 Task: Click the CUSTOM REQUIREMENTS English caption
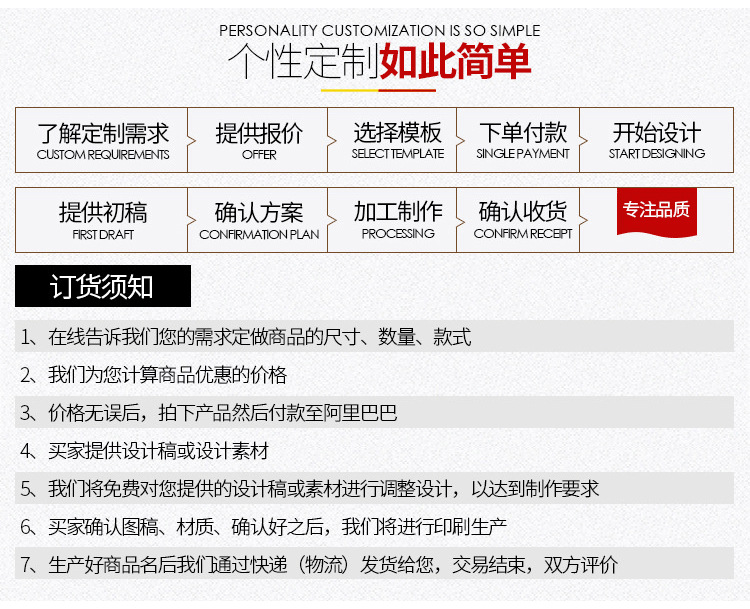(103, 155)
